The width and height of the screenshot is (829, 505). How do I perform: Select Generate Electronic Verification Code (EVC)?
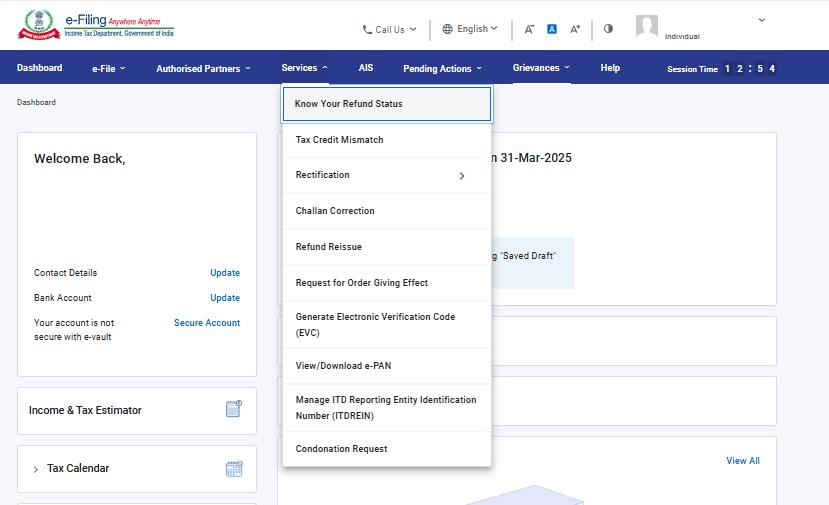pos(387,324)
